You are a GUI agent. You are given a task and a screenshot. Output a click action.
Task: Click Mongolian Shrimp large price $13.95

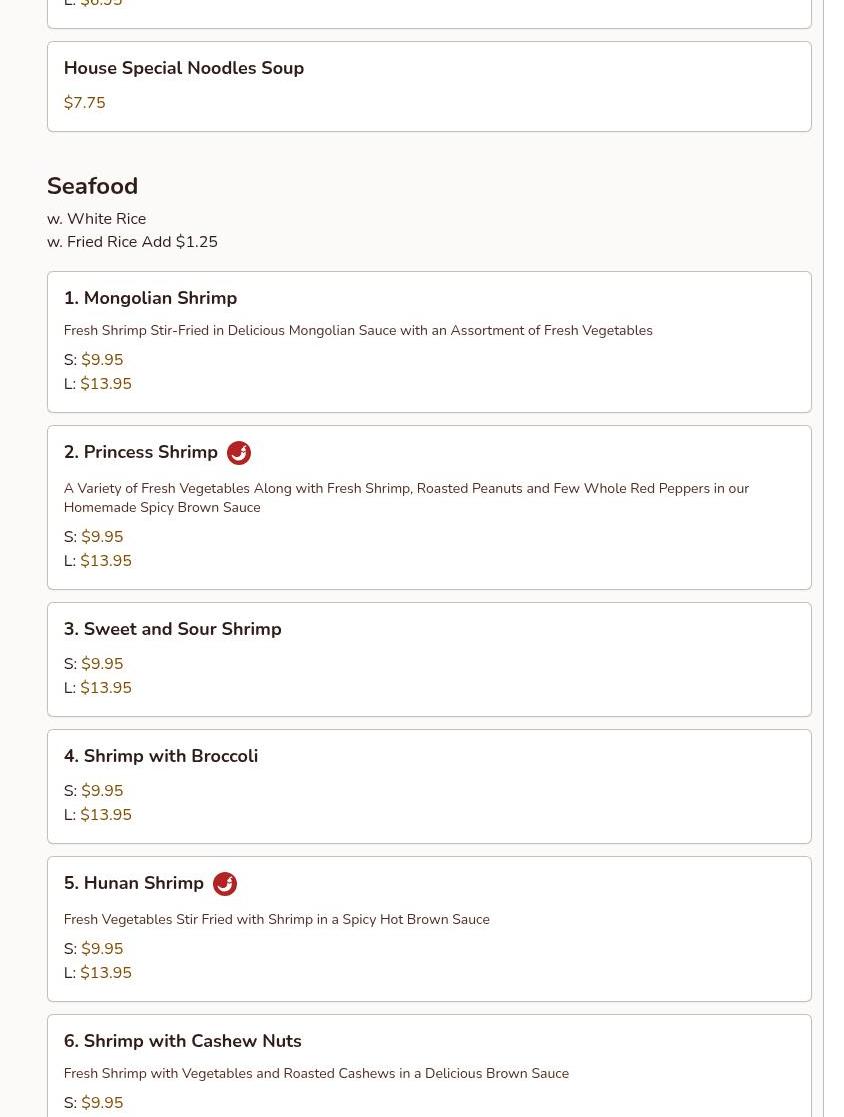pos(105,384)
